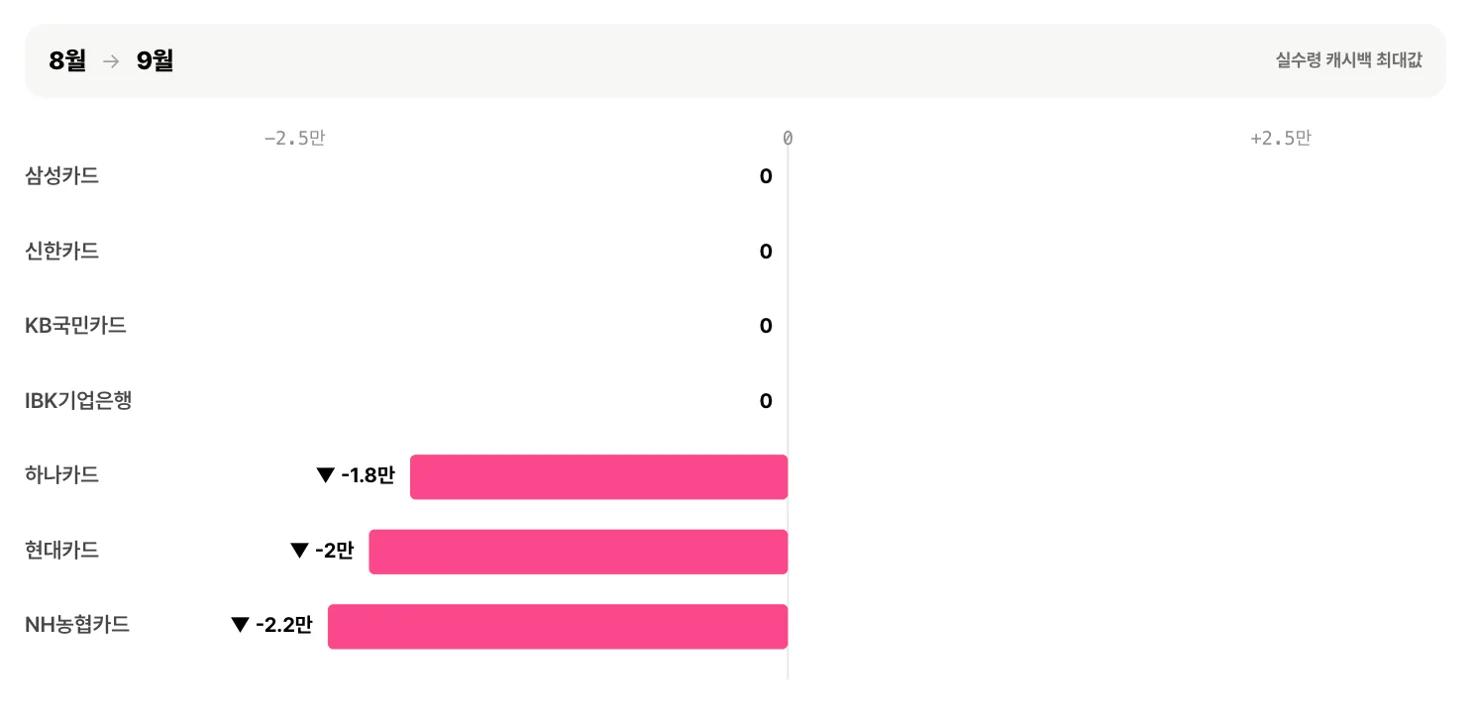Click the down triangle next to -2만

[x=299, y=551]
